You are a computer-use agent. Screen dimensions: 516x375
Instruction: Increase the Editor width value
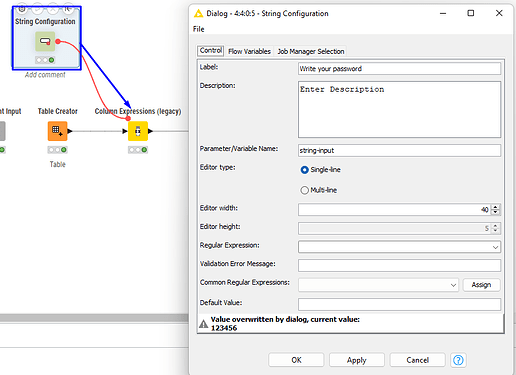click(x=495, y=207)
